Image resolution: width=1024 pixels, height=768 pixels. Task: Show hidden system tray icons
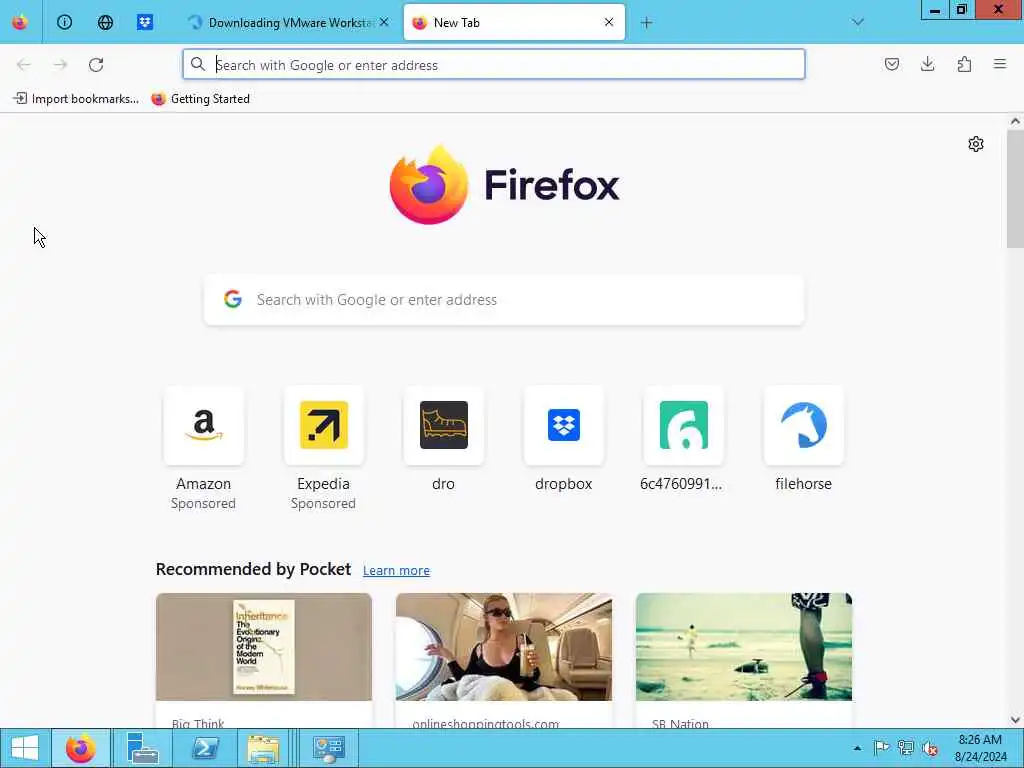click(857, 748)
